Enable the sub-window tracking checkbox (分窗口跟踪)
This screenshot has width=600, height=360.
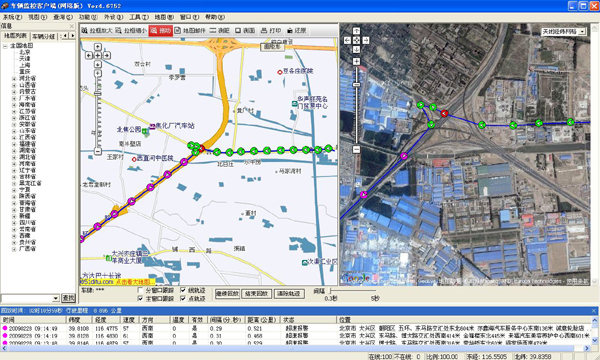[x=140, y=290]
